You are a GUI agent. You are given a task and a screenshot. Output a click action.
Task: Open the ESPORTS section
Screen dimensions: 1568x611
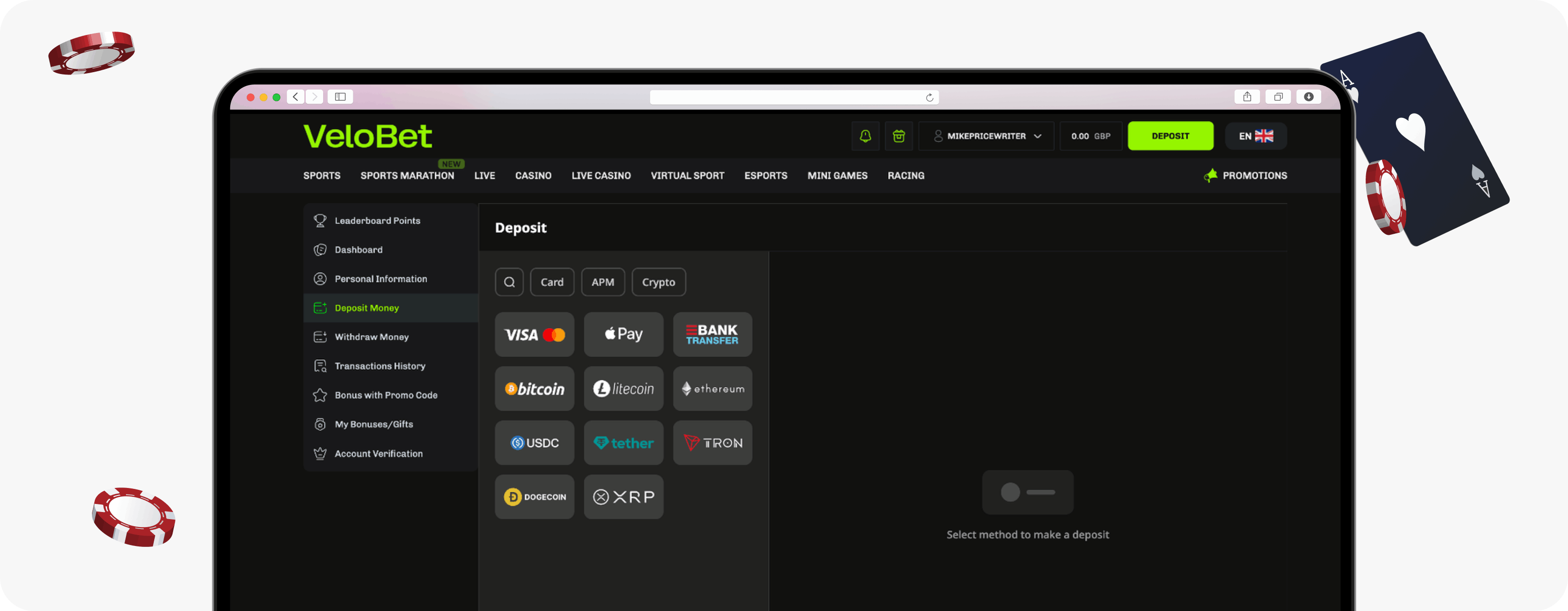point(766,175)
